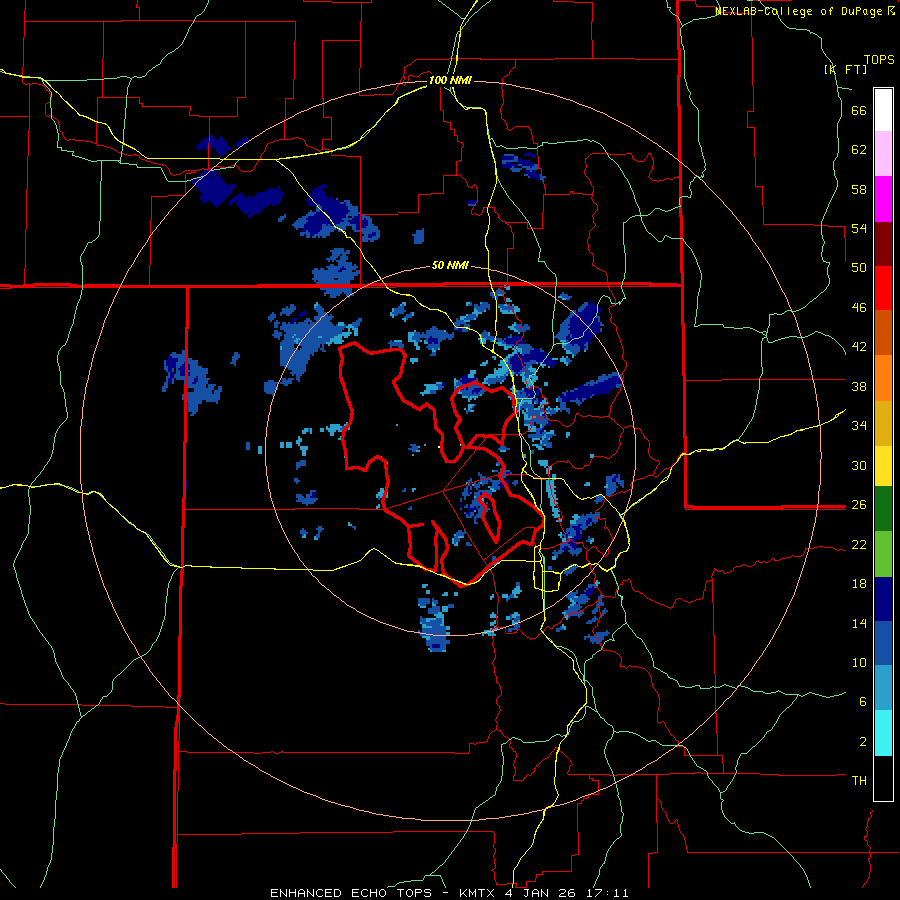Click the gold legend swatch at 34-38
The width and height of the screenshot is (900, 900).
pos(883,423)
